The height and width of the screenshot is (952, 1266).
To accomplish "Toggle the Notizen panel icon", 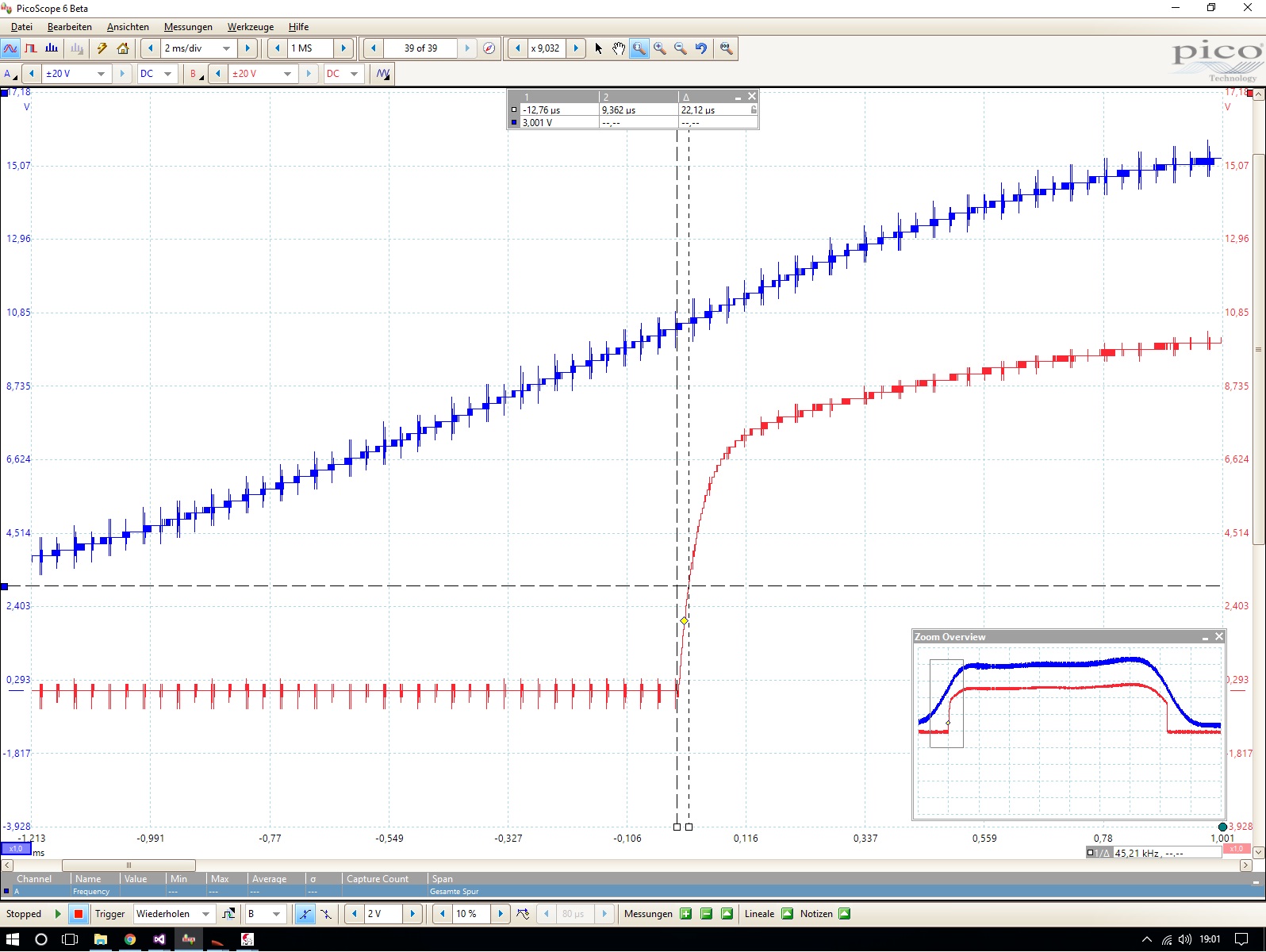I will [x=845, y=914].
